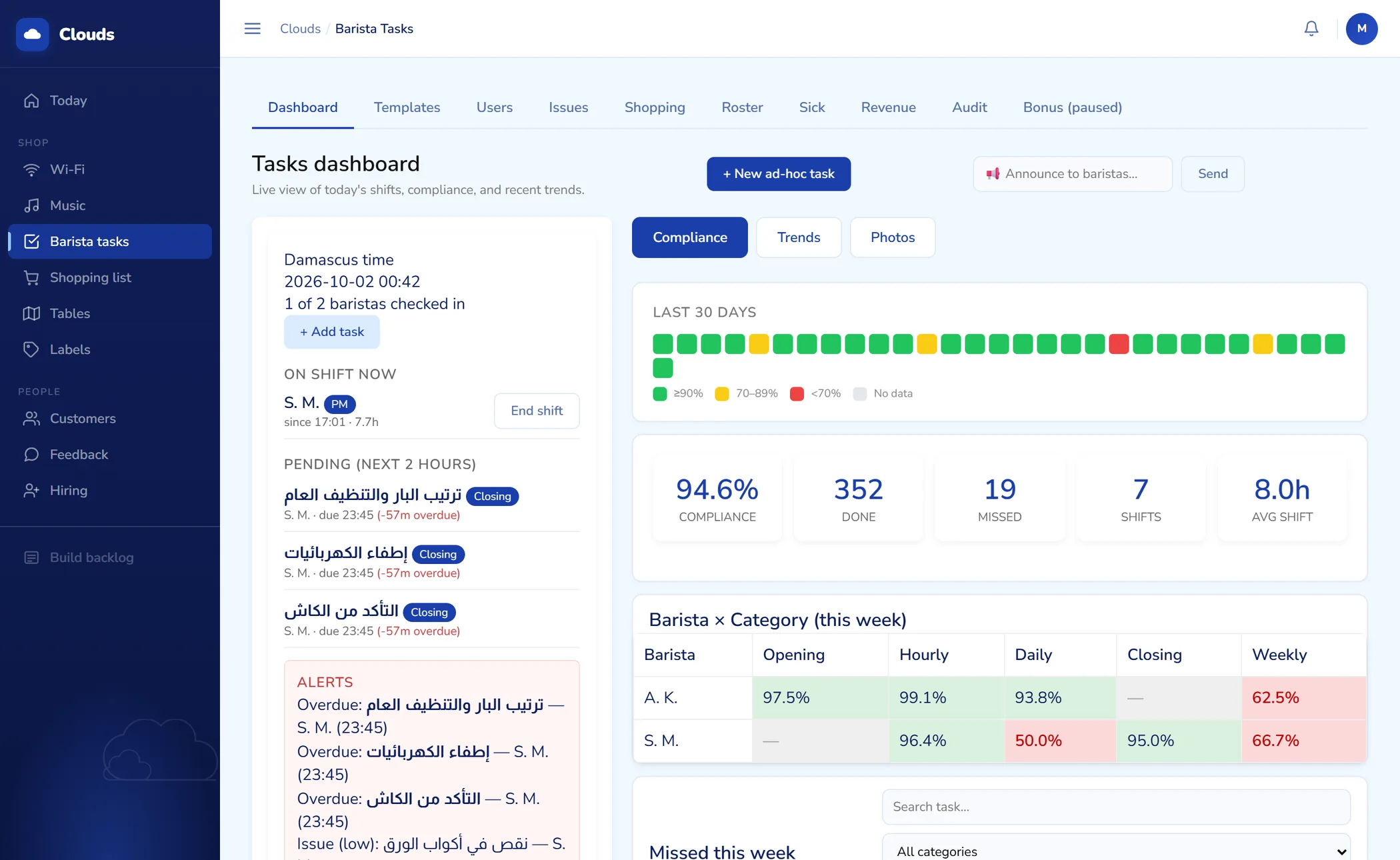Focus the Search task field
This screenshot has width=1400, height=860.
tap(1116, 807)
